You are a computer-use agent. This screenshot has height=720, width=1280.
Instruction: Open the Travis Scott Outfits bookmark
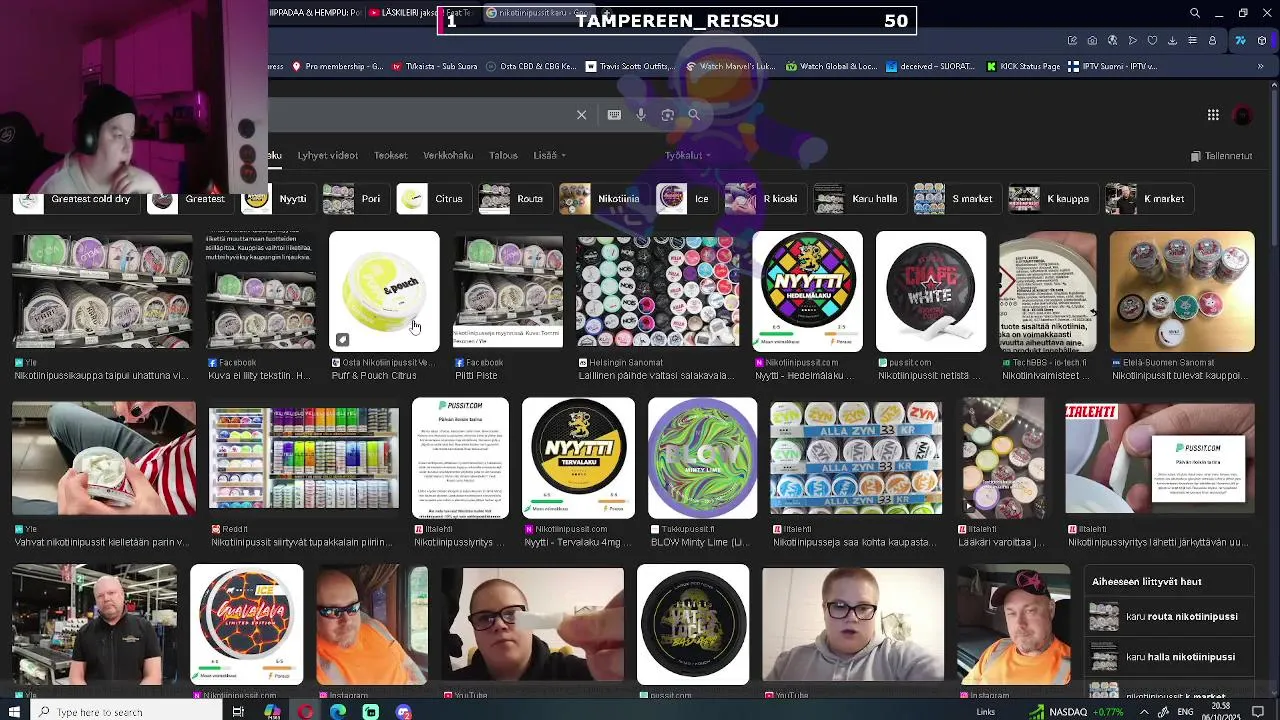[630, 67]
